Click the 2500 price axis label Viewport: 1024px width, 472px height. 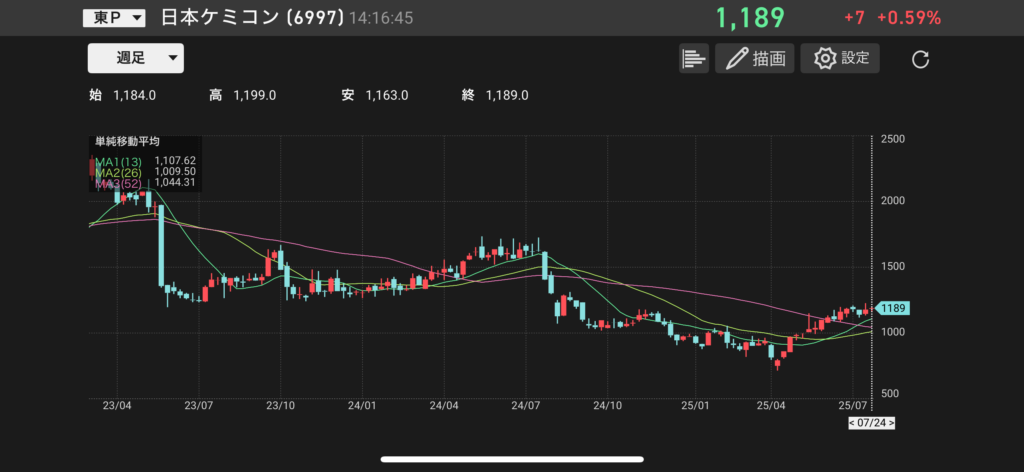893,140
